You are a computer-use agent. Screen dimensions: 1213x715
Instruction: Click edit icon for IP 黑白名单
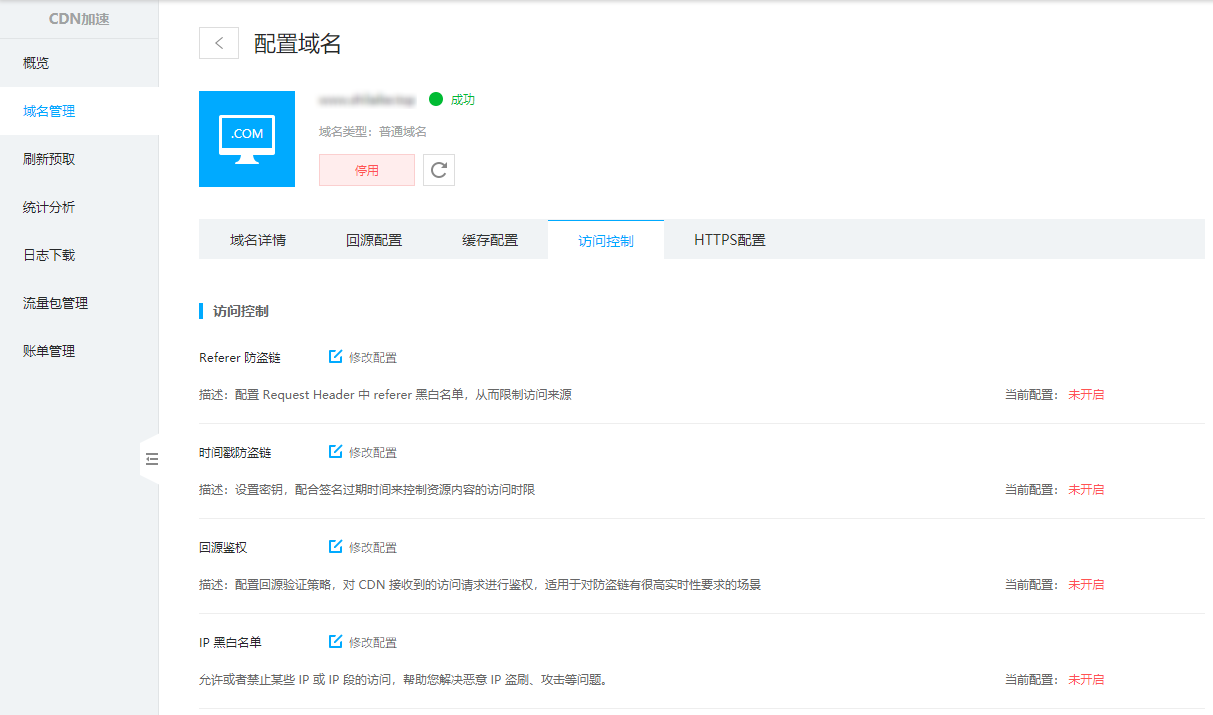(x=336, y=642)
